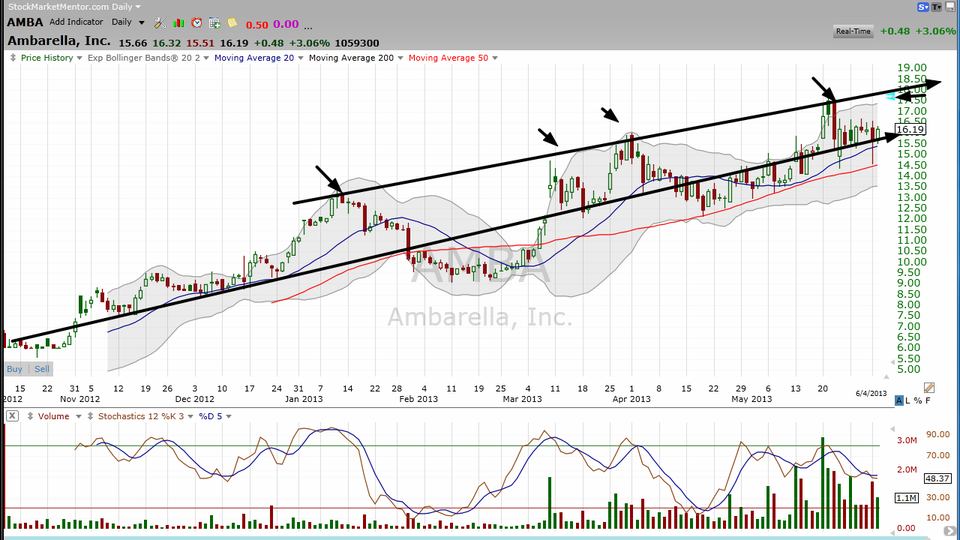Click Ambarella, Inc. company name
This screenshot has height=540, width=960.
tap(59, 41)
